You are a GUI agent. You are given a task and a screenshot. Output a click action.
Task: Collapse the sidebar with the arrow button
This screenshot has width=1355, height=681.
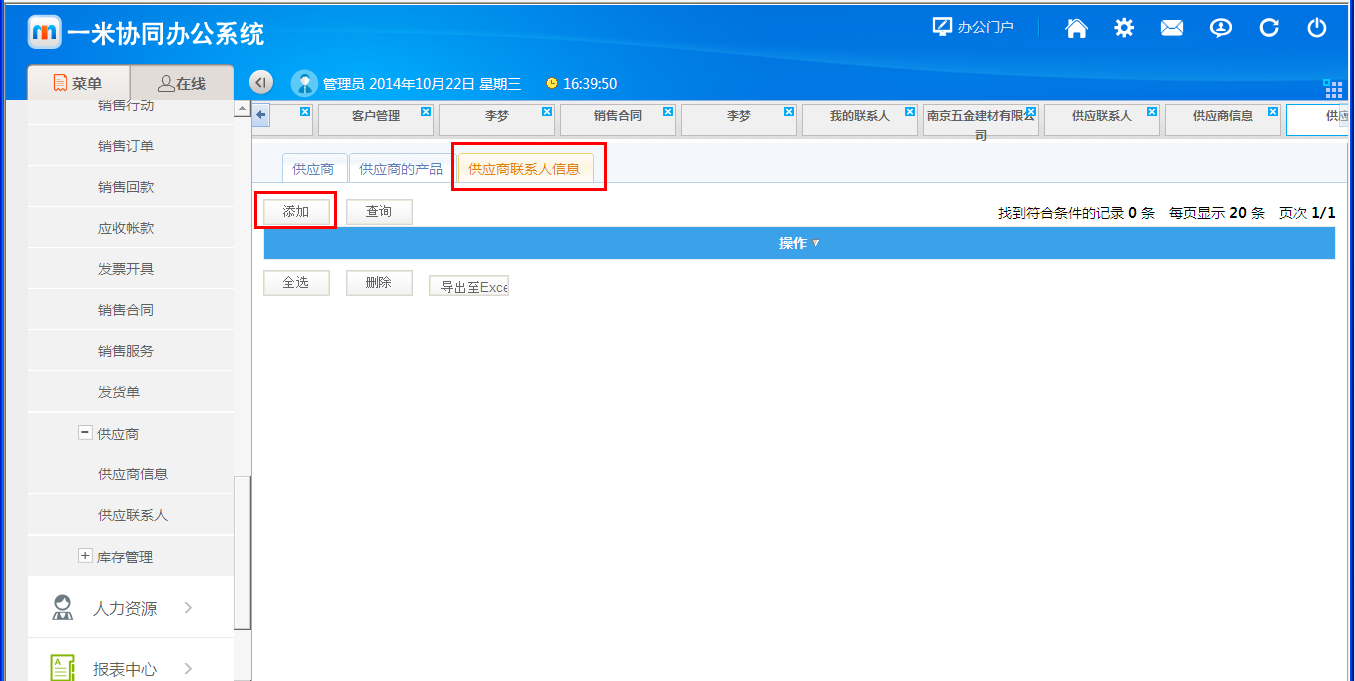[260, 83]
